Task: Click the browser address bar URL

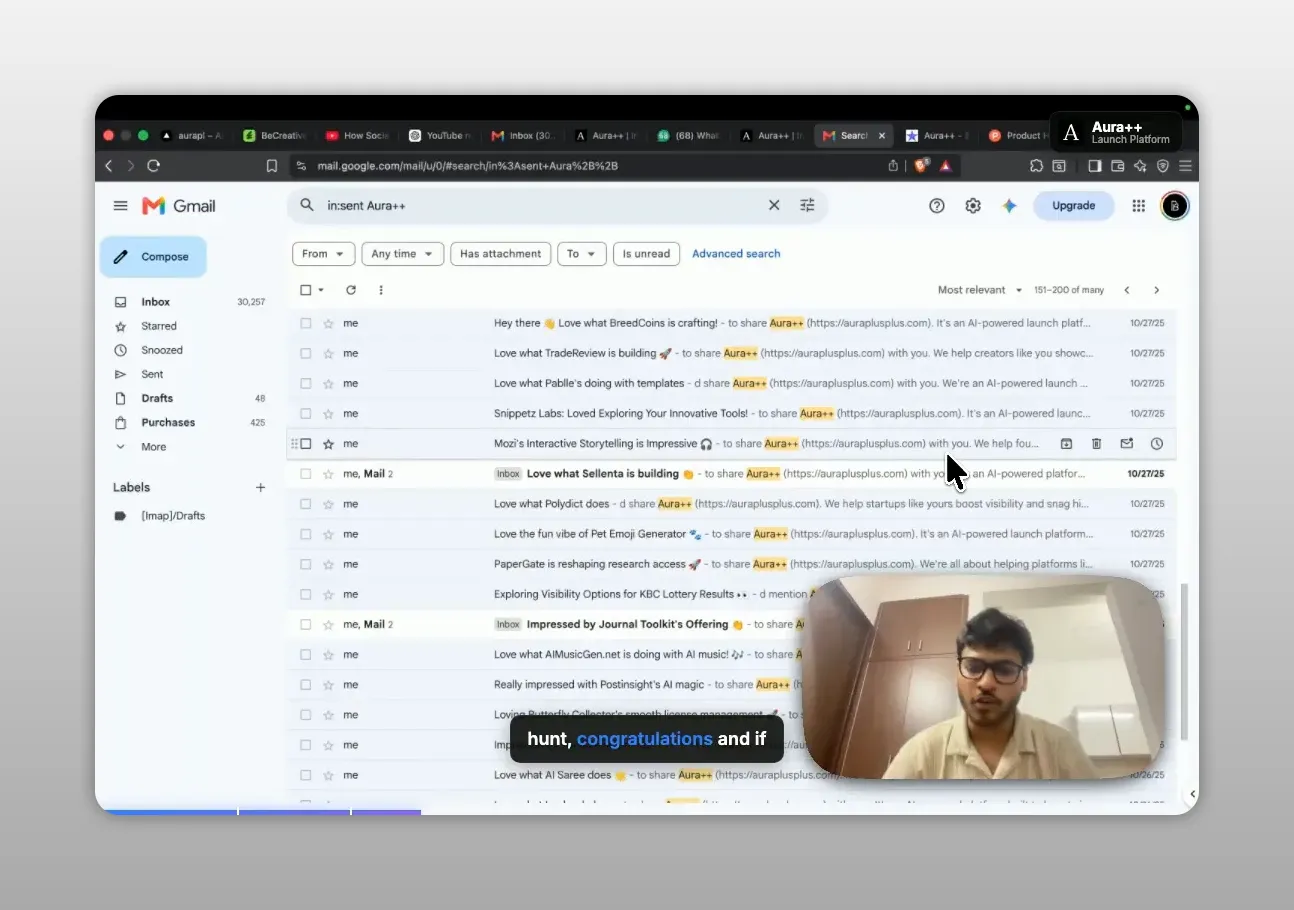Action: coord(467,166)
